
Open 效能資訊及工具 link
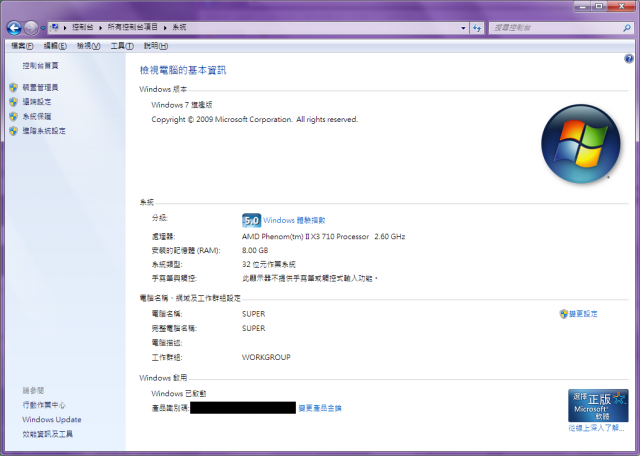[47, 434]
